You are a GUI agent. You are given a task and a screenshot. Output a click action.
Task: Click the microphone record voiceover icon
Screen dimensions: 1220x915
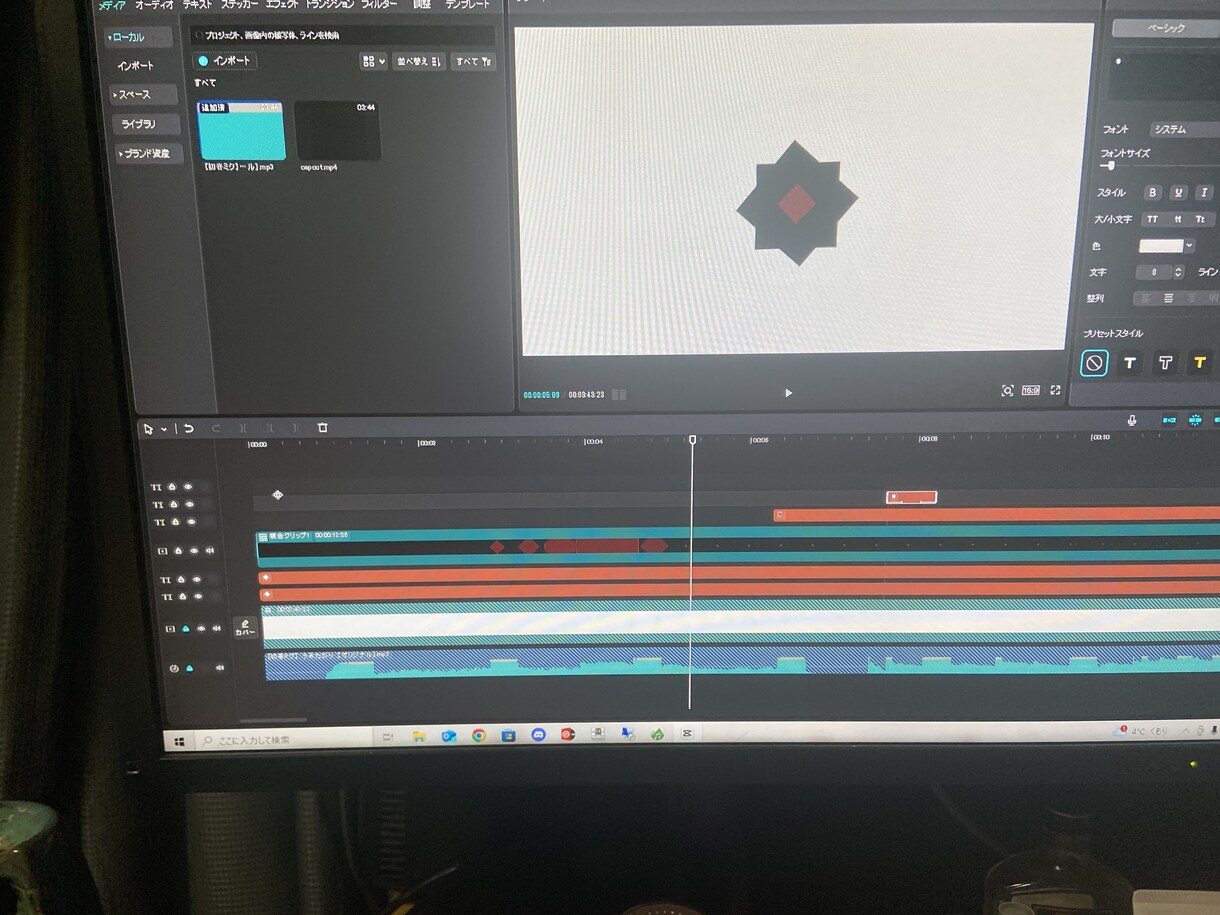pos(1132,420)
